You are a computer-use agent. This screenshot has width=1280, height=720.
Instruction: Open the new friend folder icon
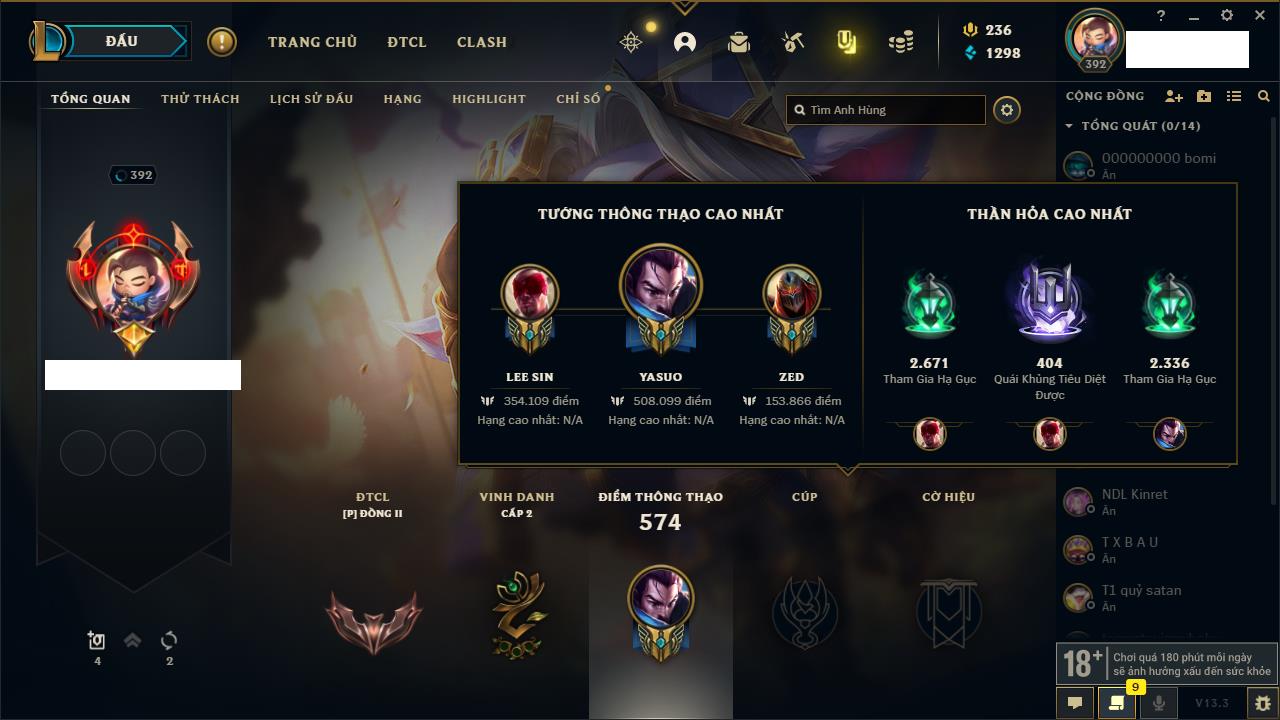tap(1204, 96)
